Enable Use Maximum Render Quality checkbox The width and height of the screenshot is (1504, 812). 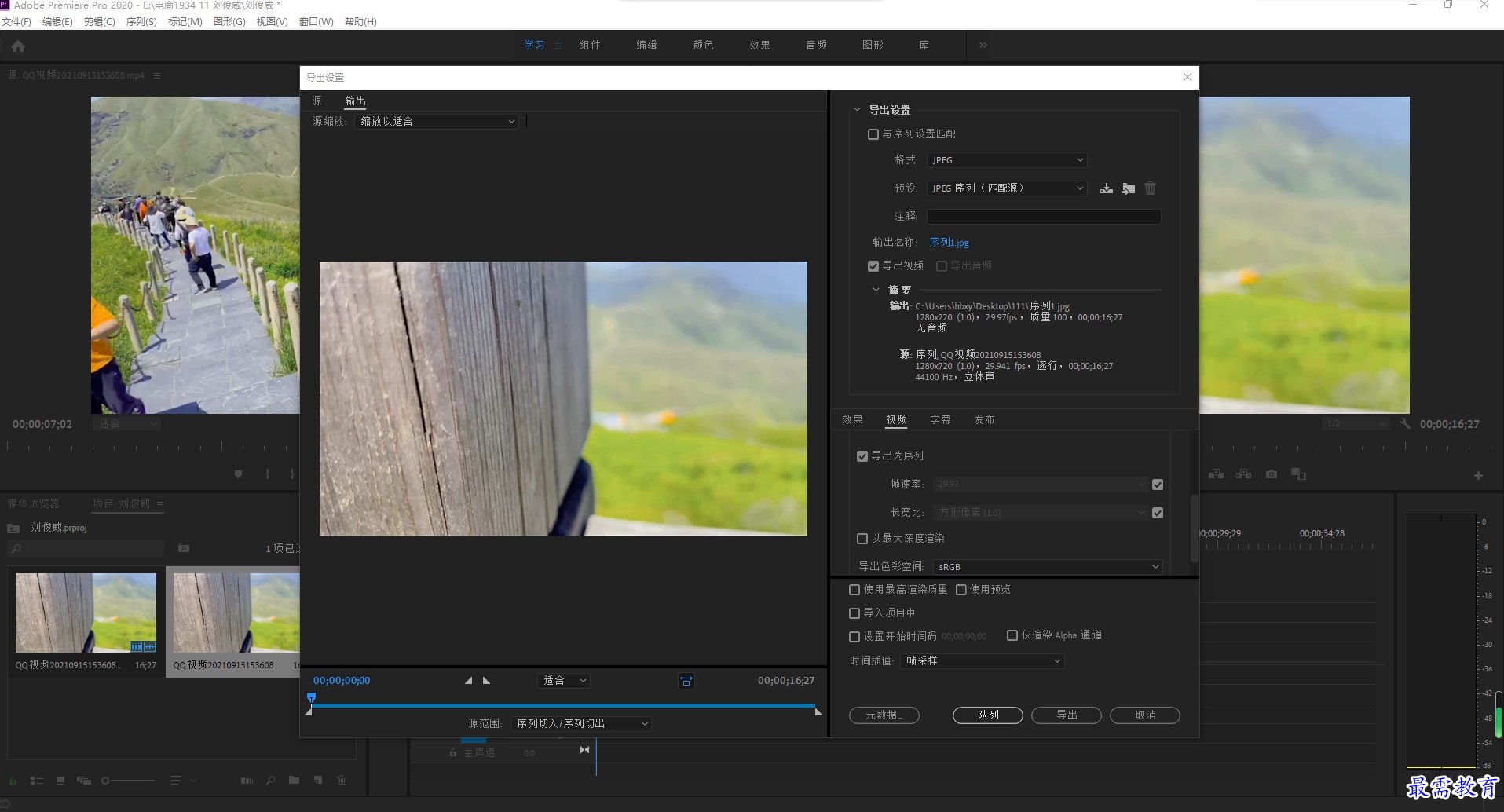(854, 590)
